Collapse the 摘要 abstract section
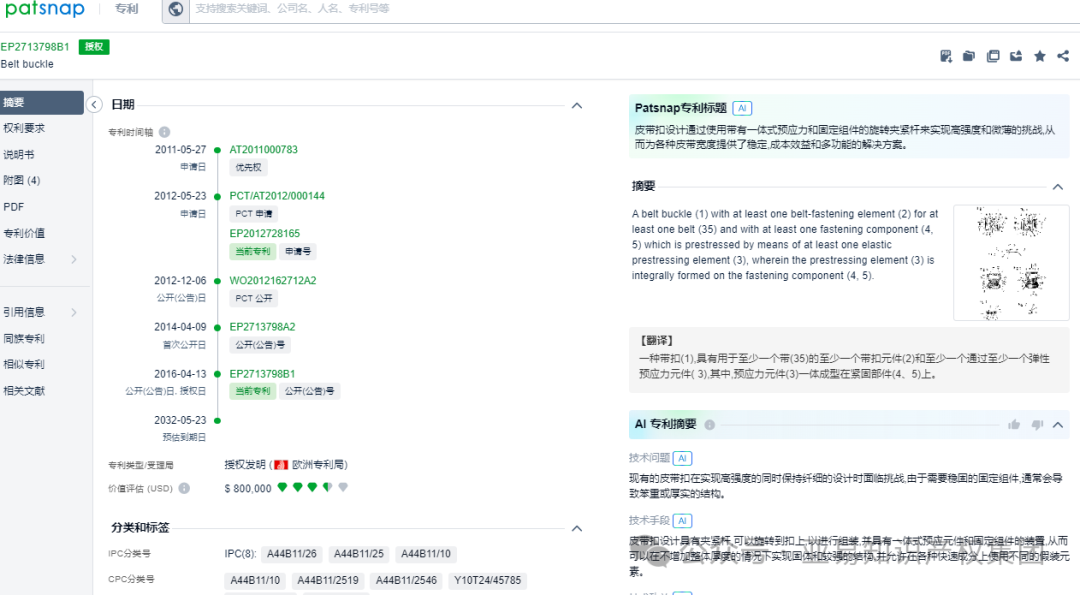 pyautogui.click(x=1058, y=186)
